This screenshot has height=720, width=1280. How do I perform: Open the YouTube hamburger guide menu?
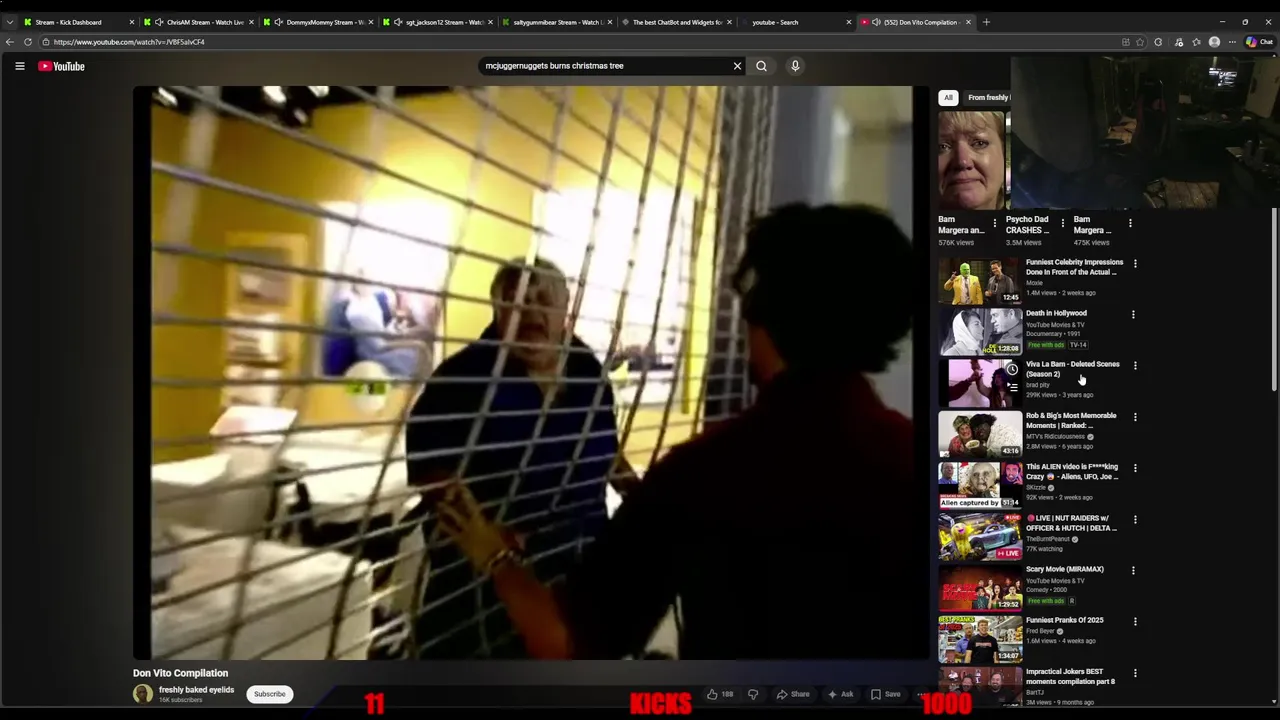pyautogui.click(x=19, y=66)
